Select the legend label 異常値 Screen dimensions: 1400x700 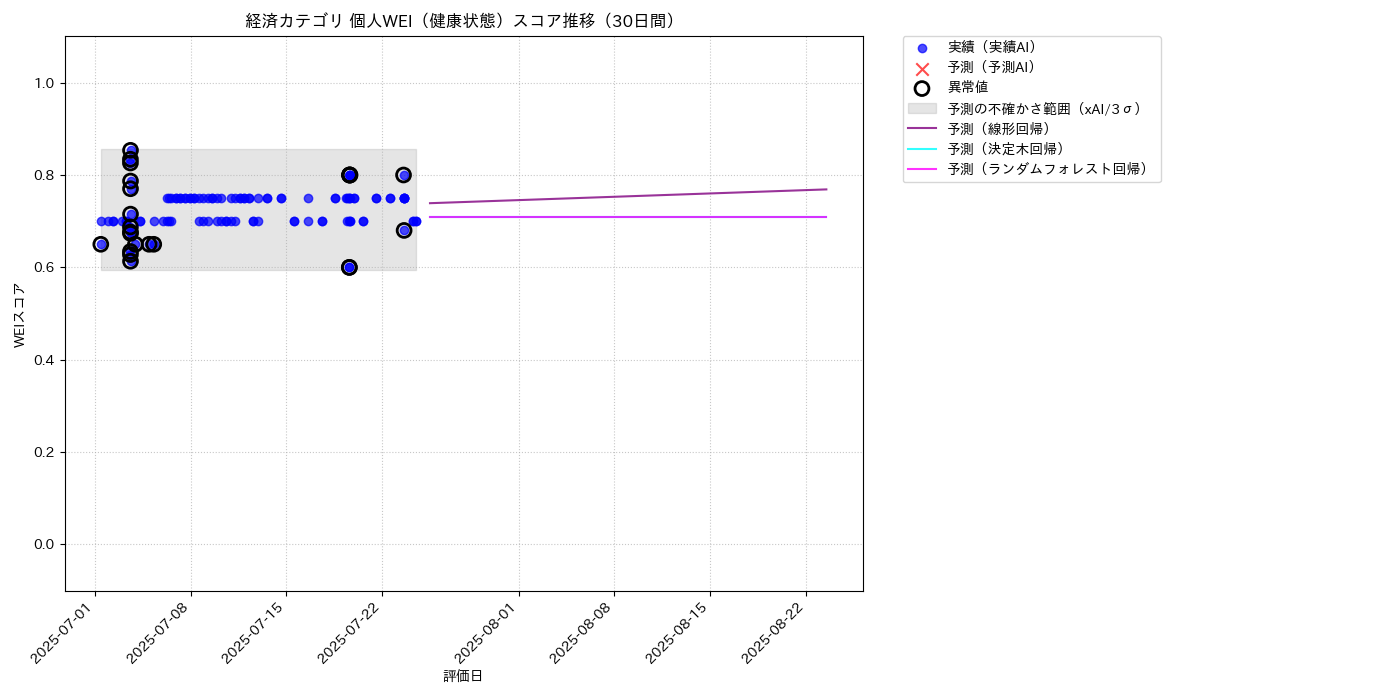click(x=968, y=88)
